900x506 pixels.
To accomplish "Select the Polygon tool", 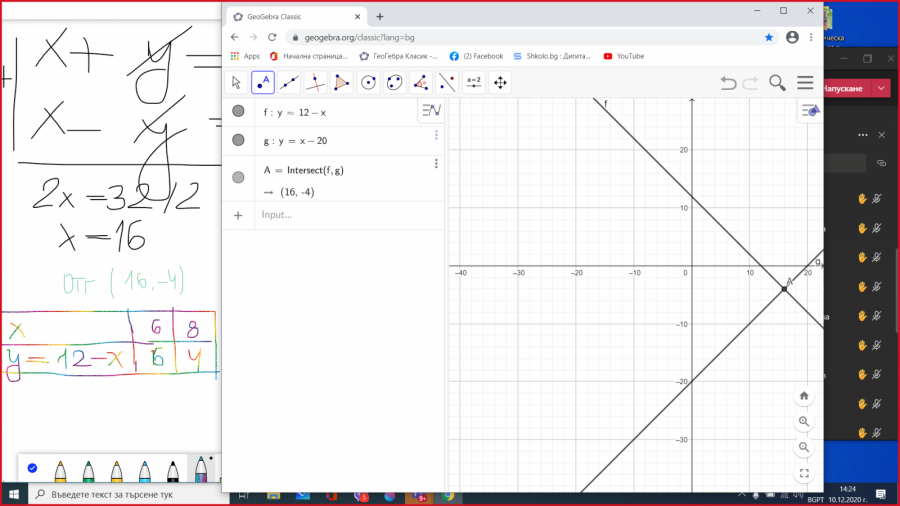I will pyautogui.click(x=342, y=83).
